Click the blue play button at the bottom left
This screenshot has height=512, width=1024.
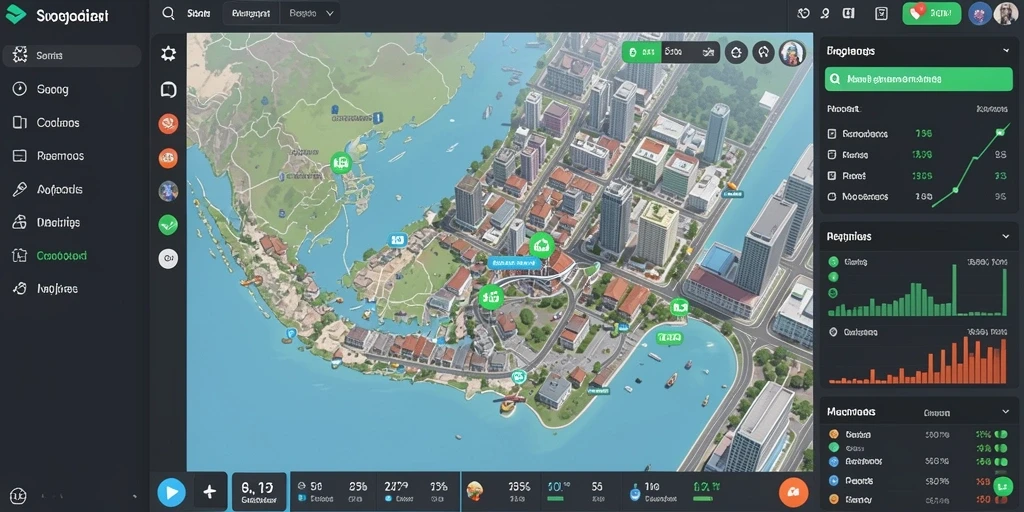tap(171, 492)
